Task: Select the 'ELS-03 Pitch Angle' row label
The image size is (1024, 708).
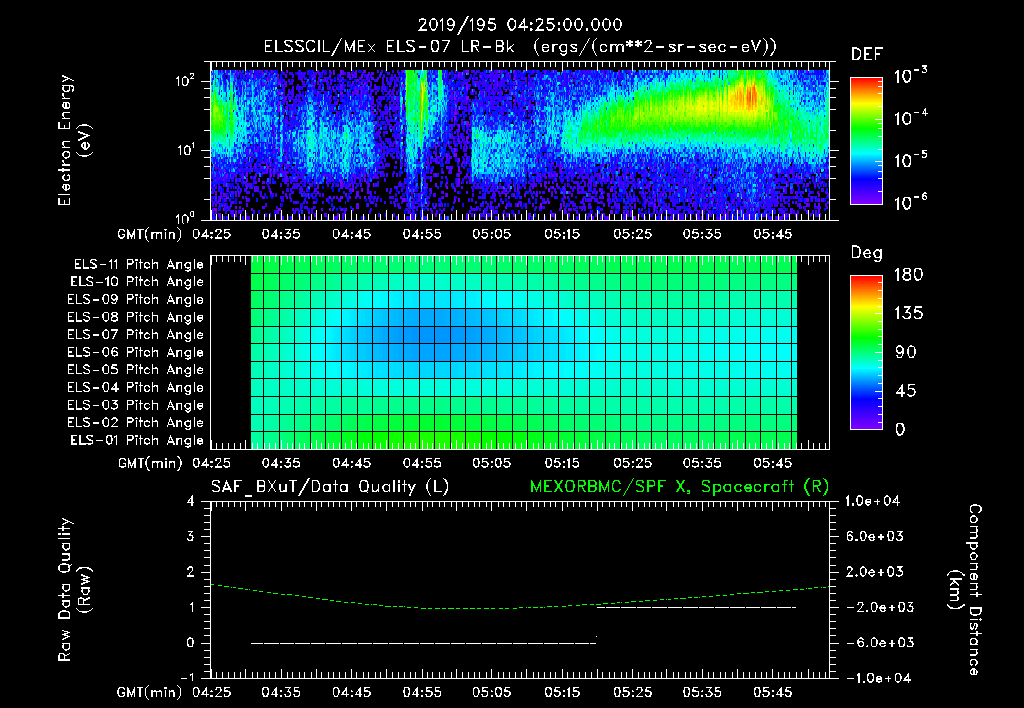Action: (136, 405)
